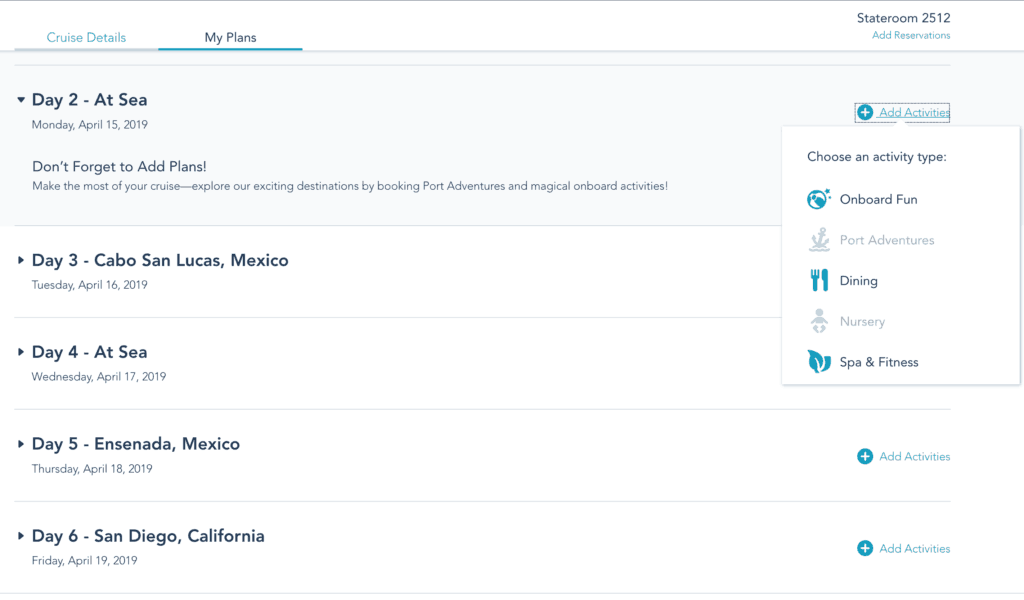Select Spa & Fitness in the activity menu
Screen dimensions: 1024x600
[x=879, y=362]
